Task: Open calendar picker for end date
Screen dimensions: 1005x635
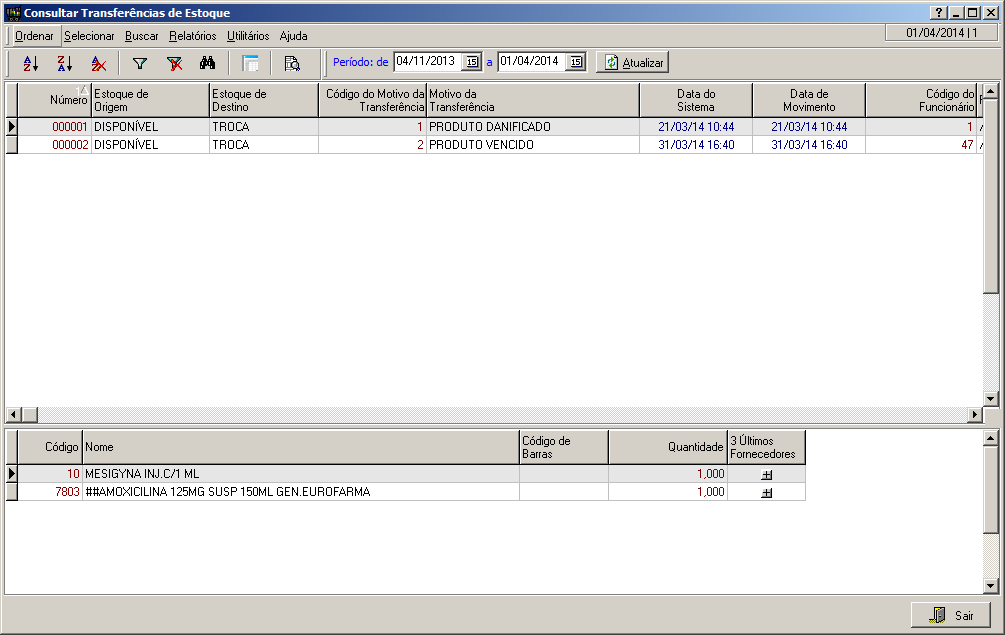Action: pos(575,62)
